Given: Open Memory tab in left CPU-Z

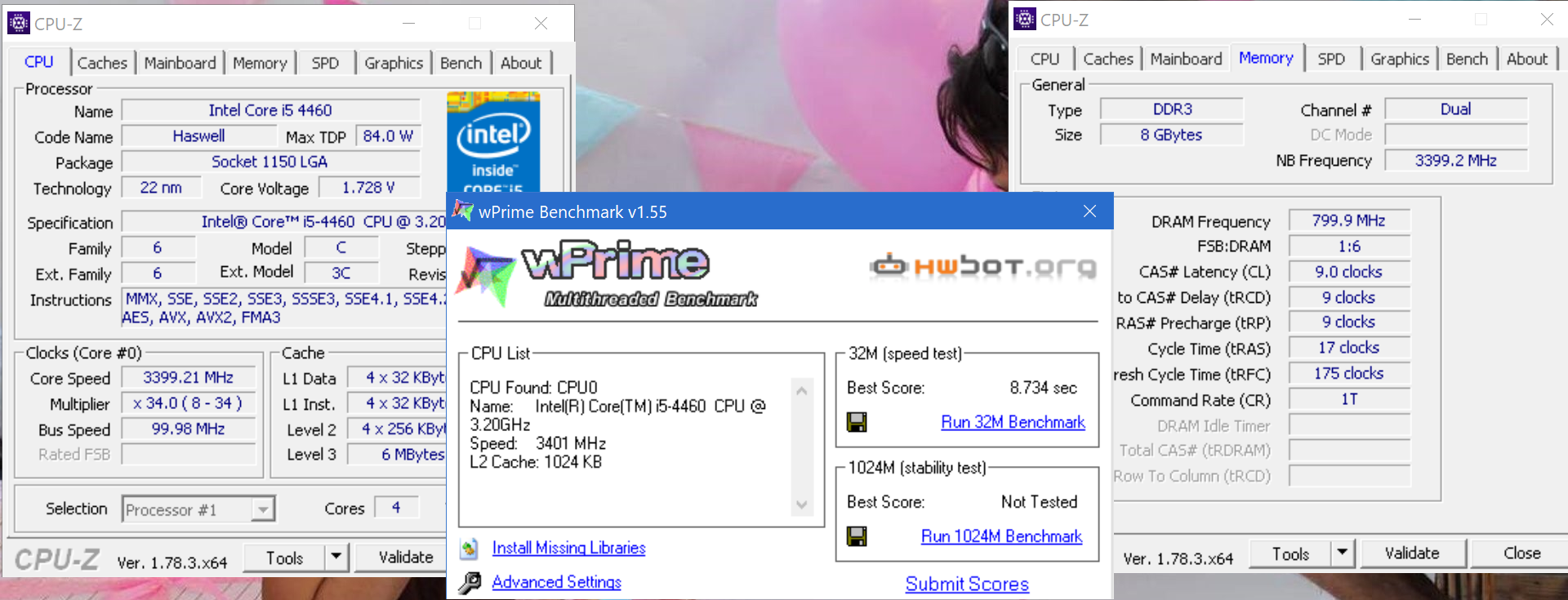Looking at the screenshot, I should [x=260, y=63].
